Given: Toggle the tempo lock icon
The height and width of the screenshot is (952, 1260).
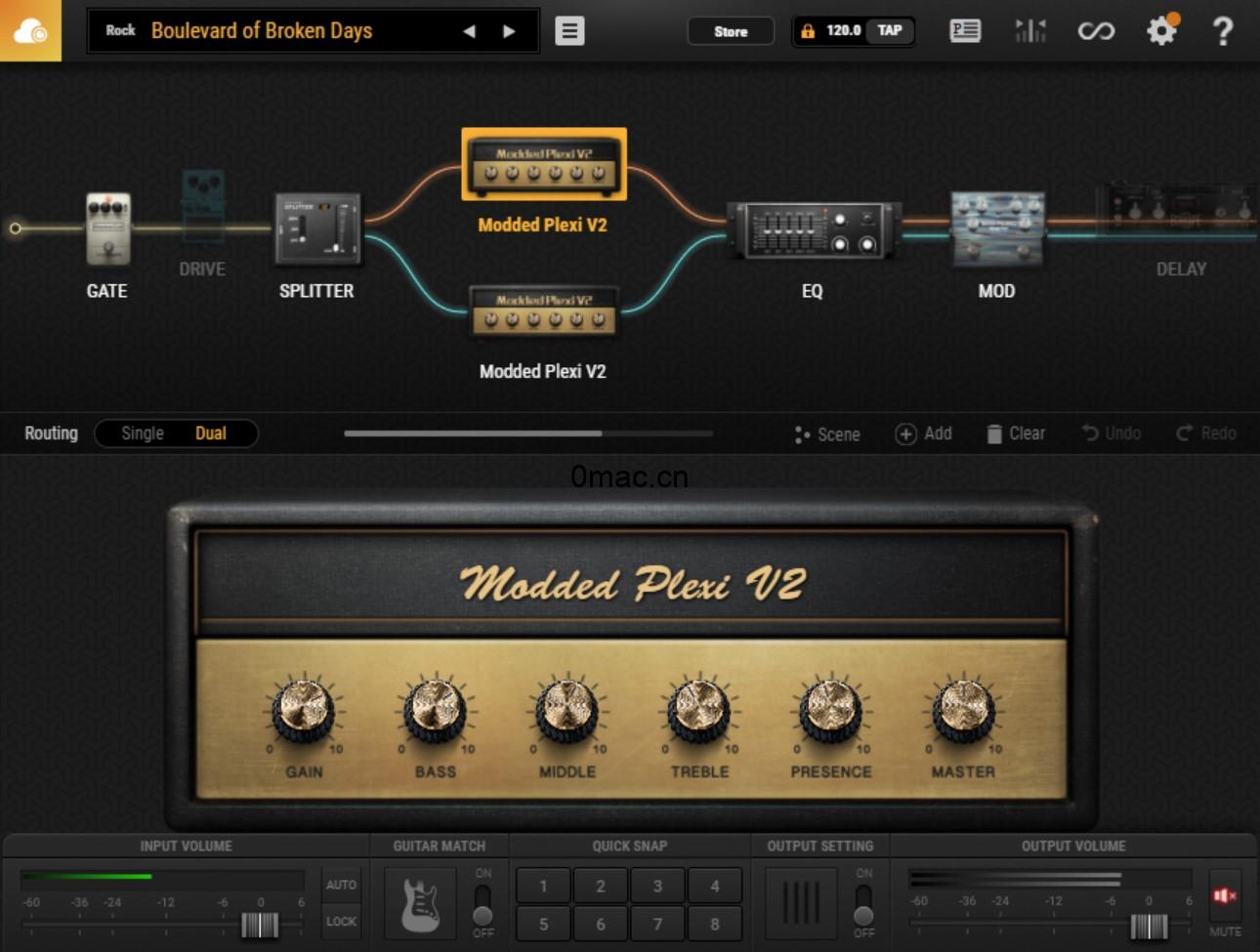Looking at the screenshot, I should pyautogui.click(x=808, y=31).
